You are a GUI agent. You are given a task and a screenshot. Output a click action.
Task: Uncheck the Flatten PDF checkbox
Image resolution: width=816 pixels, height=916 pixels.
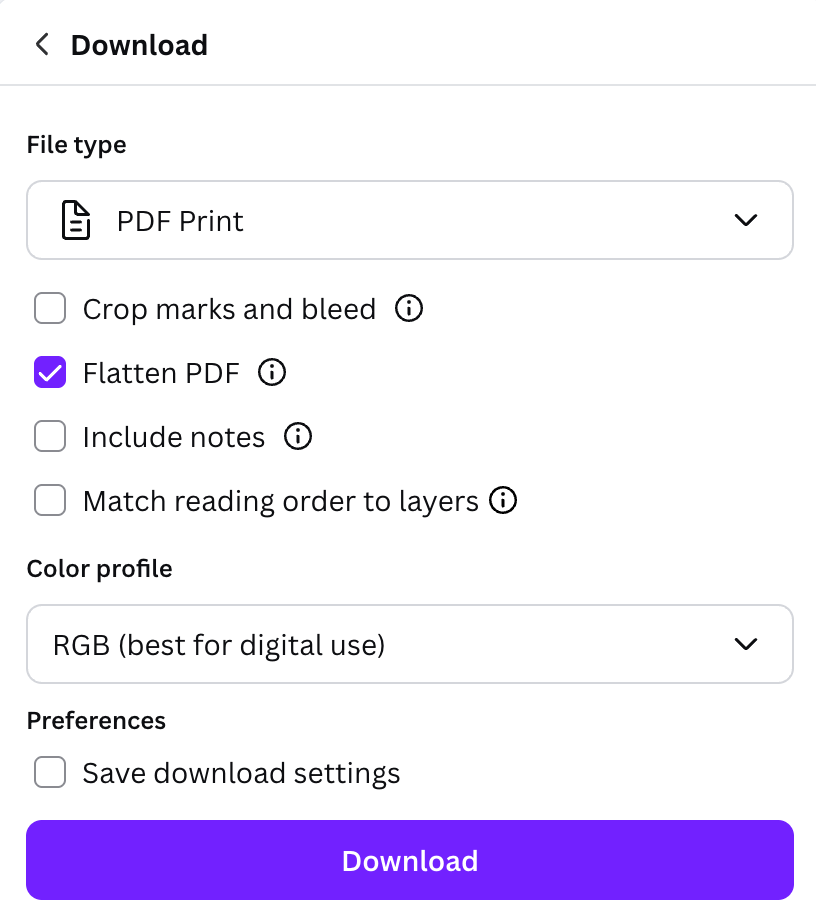[50, 373]
